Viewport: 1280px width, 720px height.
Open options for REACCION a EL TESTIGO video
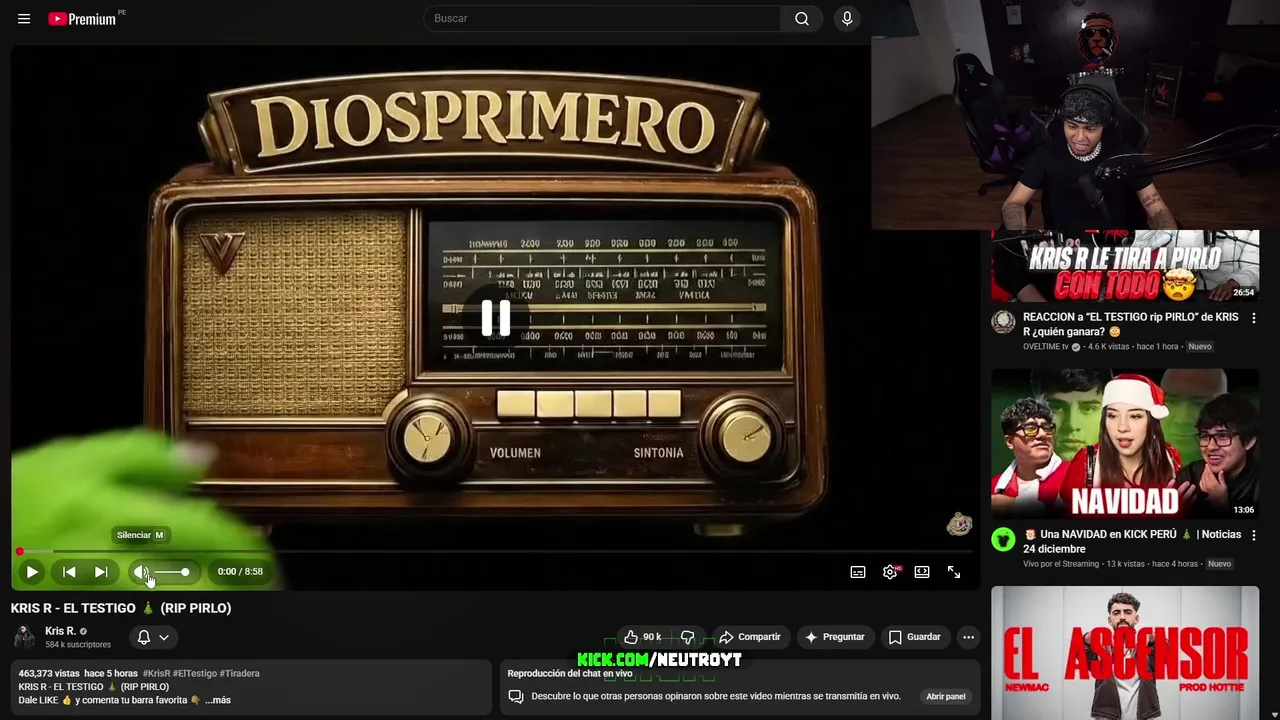(x=1254, y=318)
